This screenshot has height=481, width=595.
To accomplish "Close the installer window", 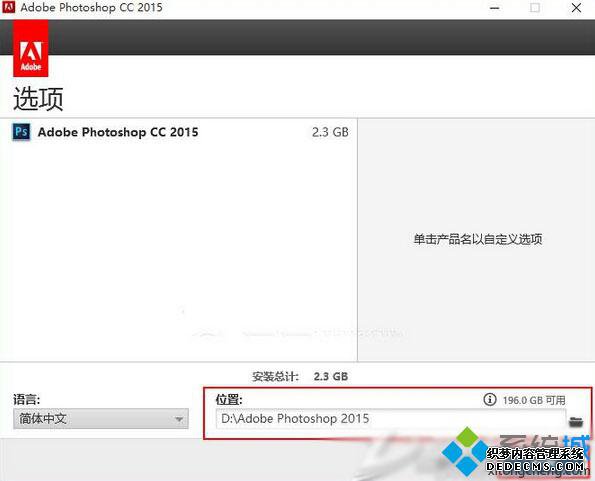I will [576, 8].
